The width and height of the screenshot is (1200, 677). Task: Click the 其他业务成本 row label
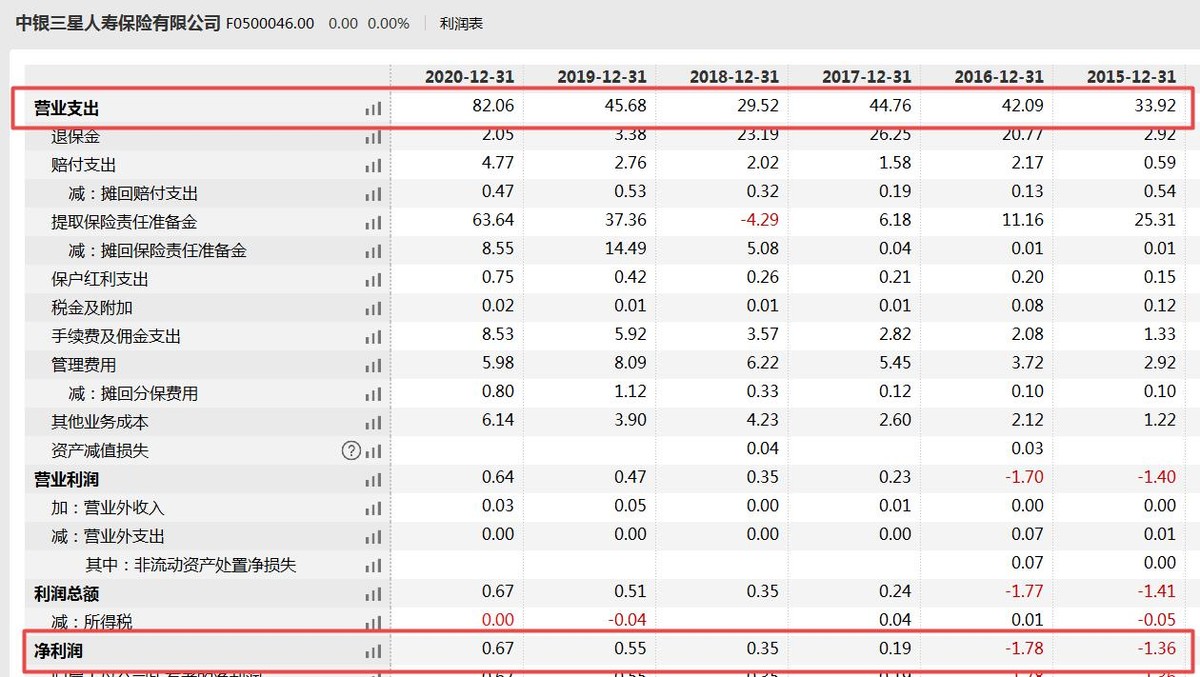pos(100,422)
